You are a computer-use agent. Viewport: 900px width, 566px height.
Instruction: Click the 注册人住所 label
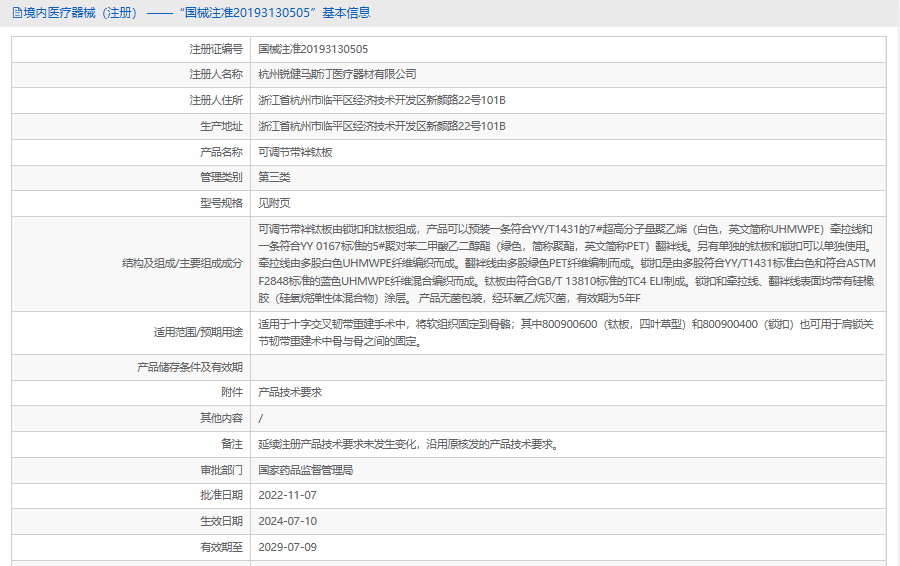coord(216,100)
